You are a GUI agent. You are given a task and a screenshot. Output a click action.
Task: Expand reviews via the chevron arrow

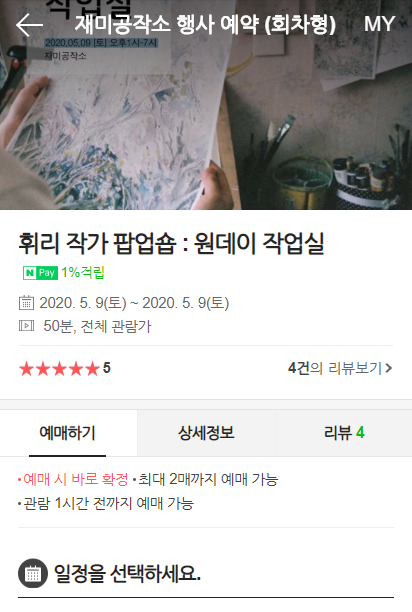(x=388, y=368)
